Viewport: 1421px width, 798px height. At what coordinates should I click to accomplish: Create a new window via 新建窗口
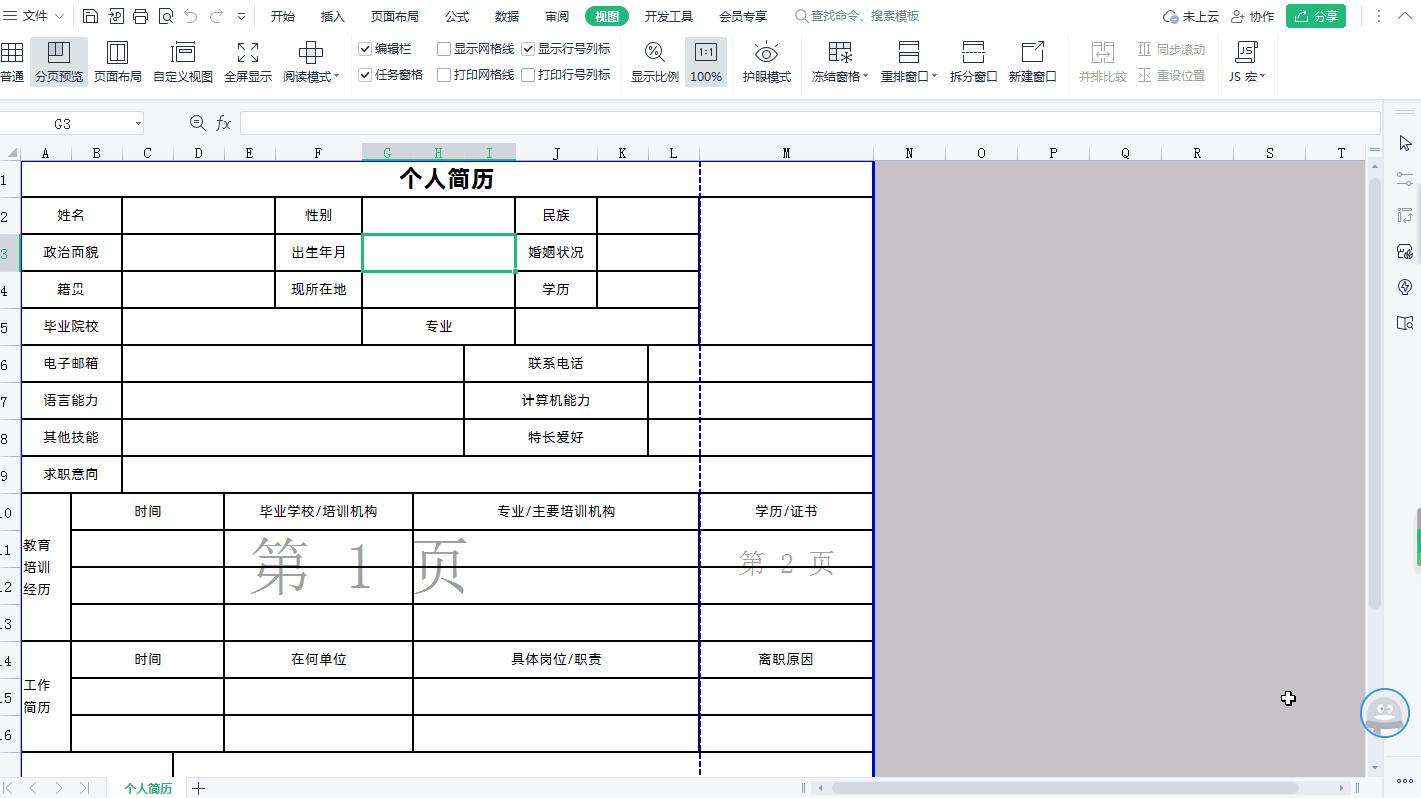[1033, 60]
